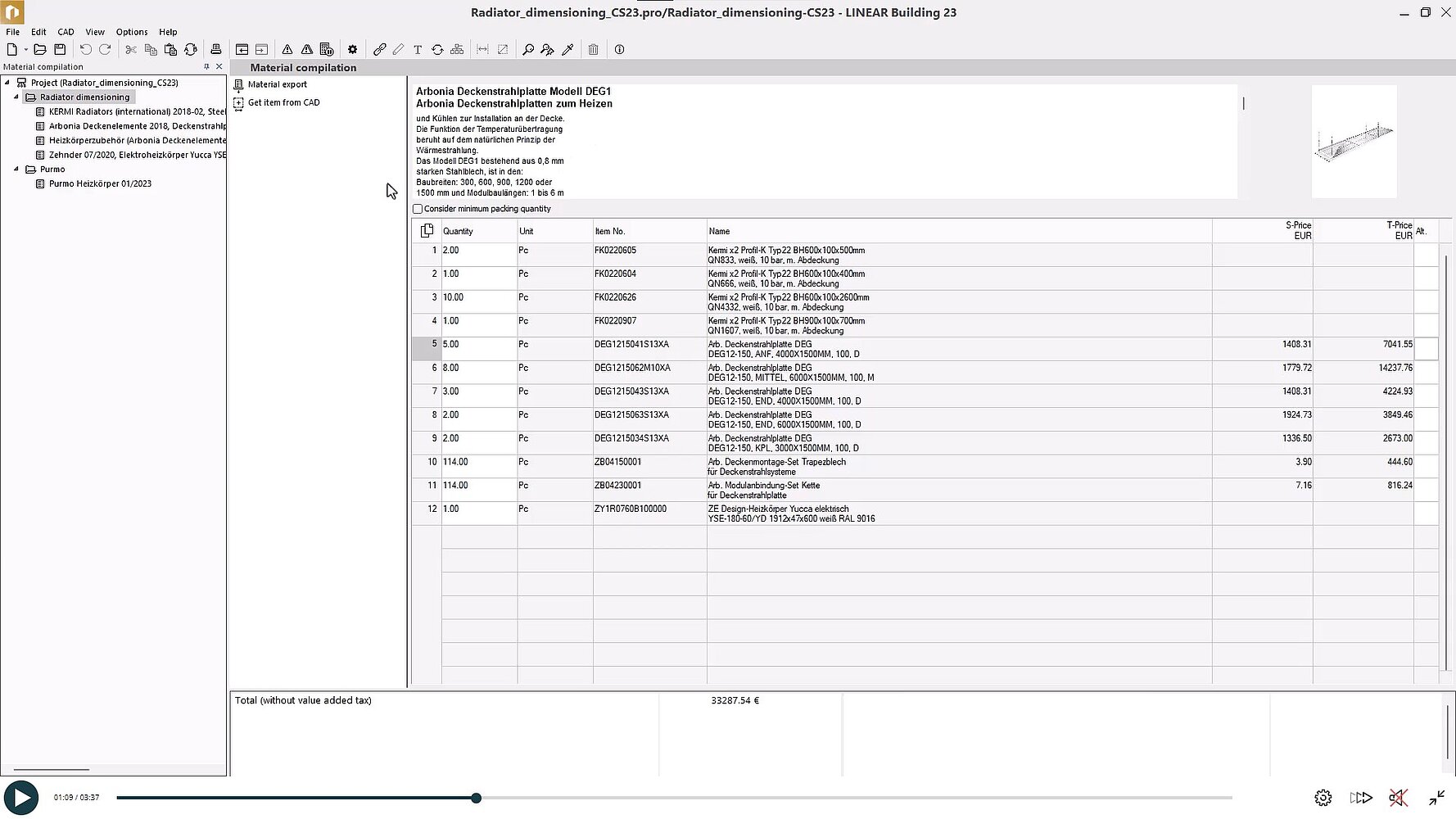This screenshot has height=819, width=1456.
Task: Collapse the Purmo folder node
Action: coord(16,170)
